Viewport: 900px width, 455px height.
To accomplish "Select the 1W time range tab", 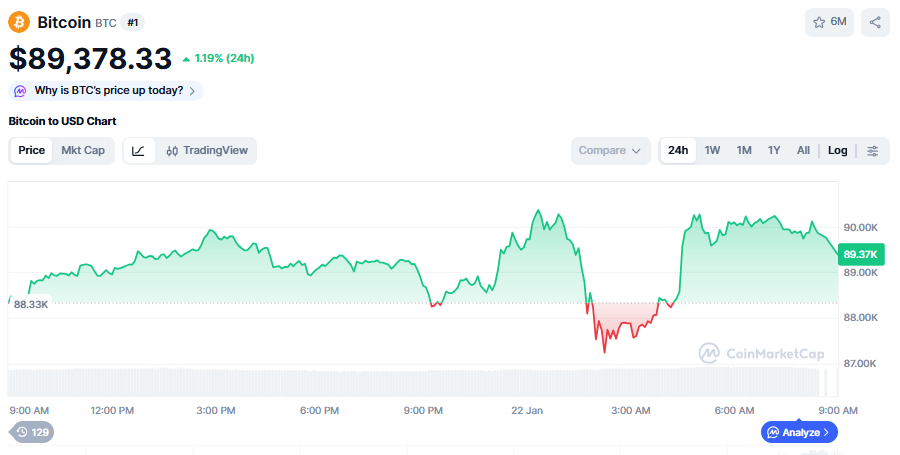I will pos(712,151).
